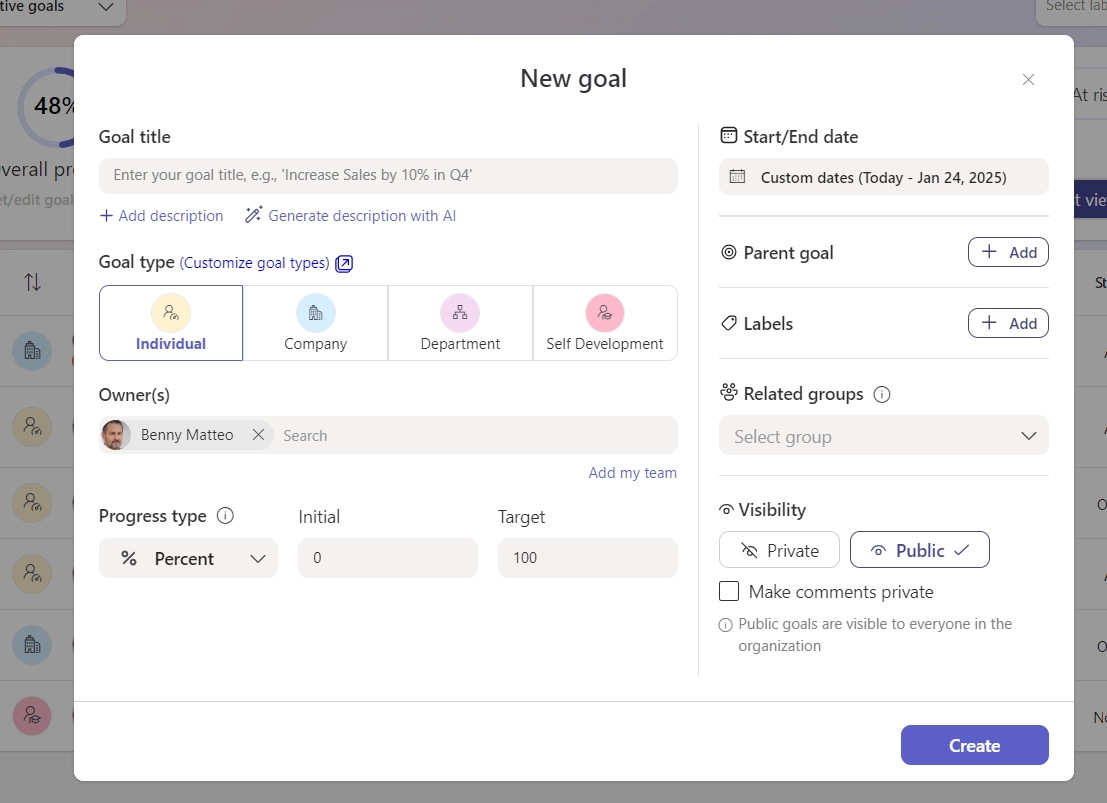Viewport: 1107px width, 803px height.
Task: Click the Add my team link
Action: click(x=632, y=472)
